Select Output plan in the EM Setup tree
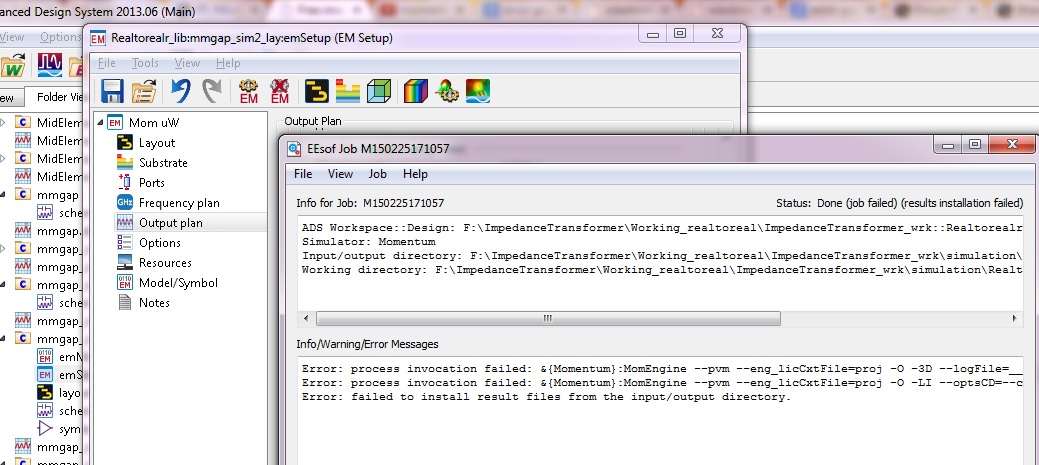1039x465 pixels. pyautogui.click(x=170, y=223)
